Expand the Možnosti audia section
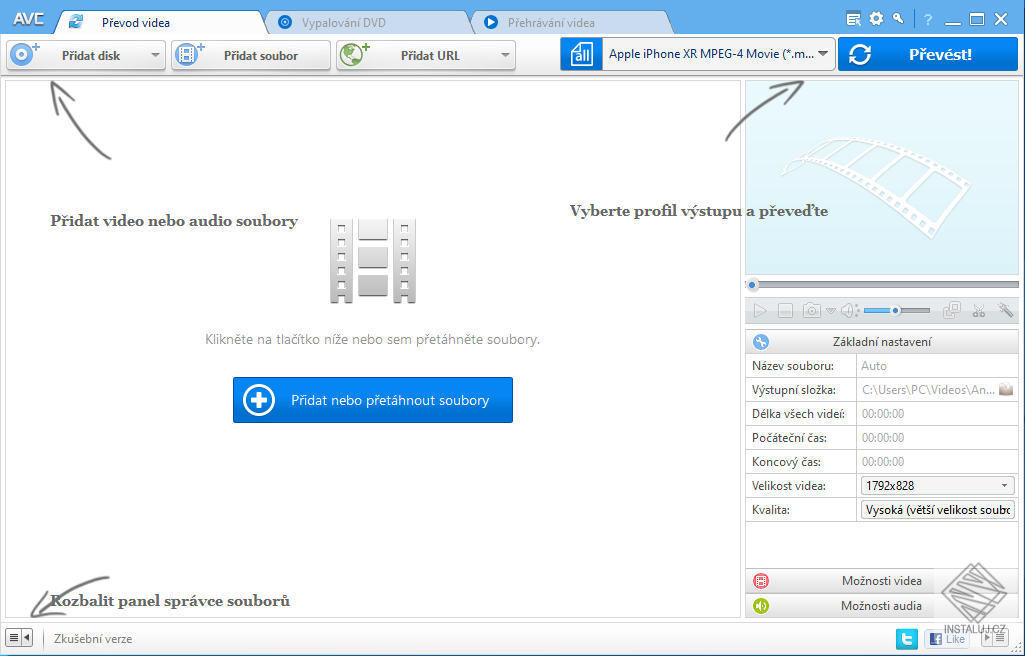 click(x=882, y=606)
